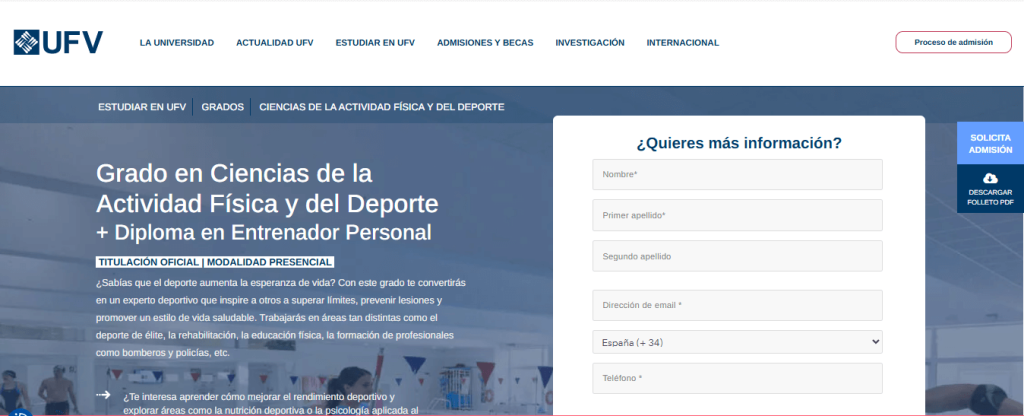Viewport: 1024px width, 416px height.
Task: Open the LA UNIVERSIDAD menu
Action: pyautogui.click(x=177, y=43)
